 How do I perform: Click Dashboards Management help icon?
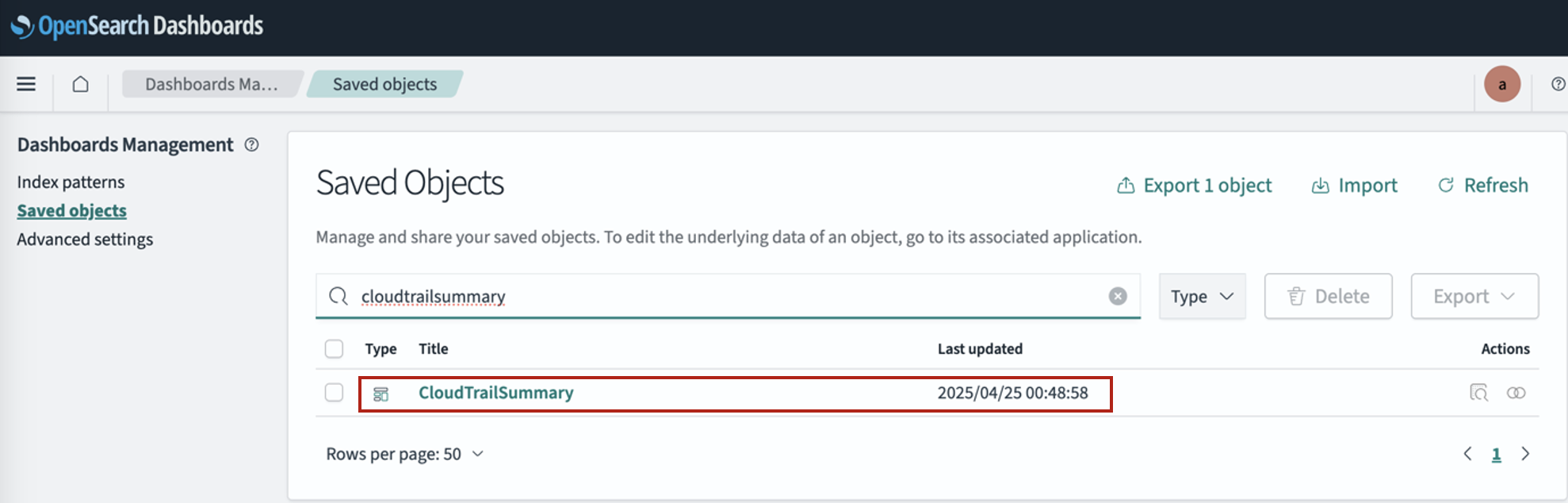click(251, 144)
